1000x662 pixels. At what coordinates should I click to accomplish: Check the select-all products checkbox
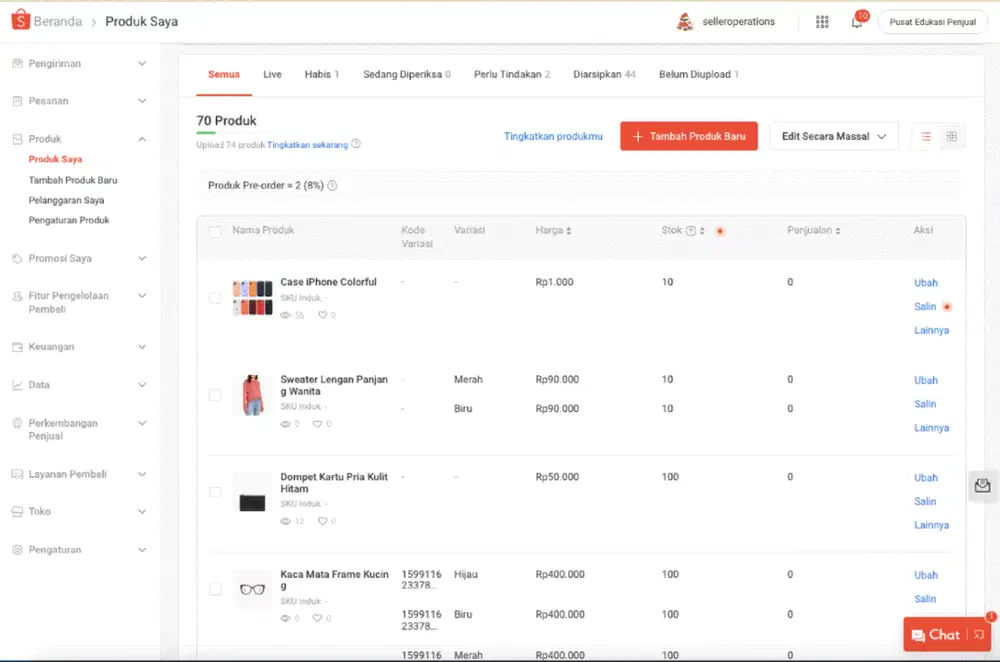tap(215, 231)
